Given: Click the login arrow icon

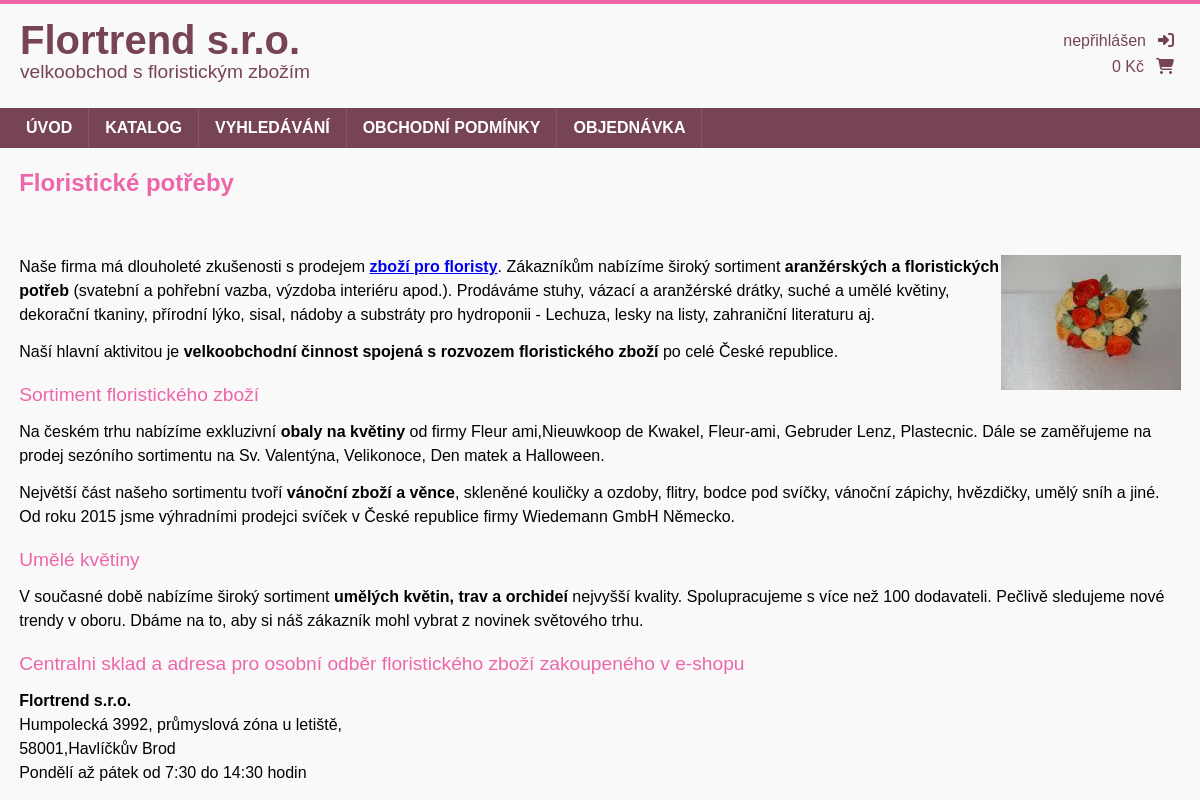Looking at the screenshot, I should click(1166, 40).
